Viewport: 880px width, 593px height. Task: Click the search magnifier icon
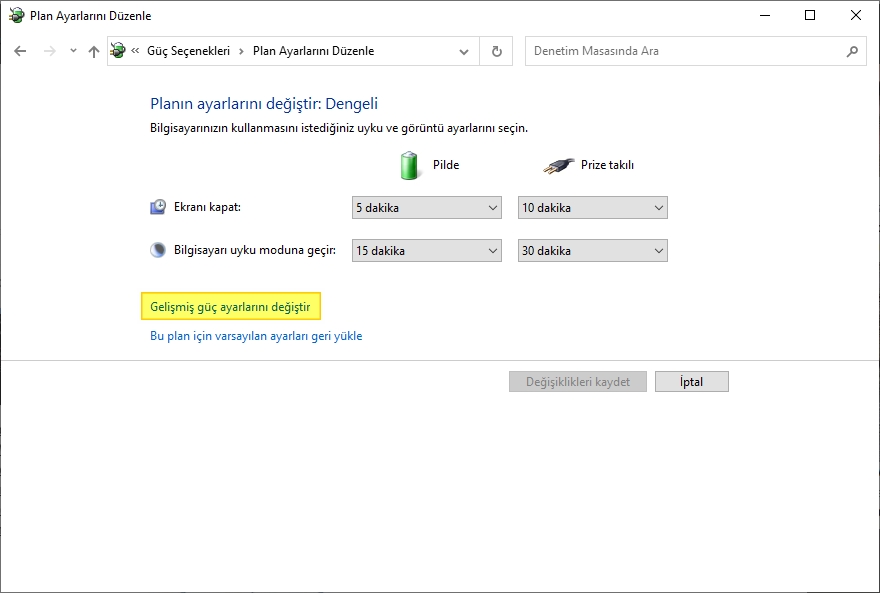click(x=852, y=50)
